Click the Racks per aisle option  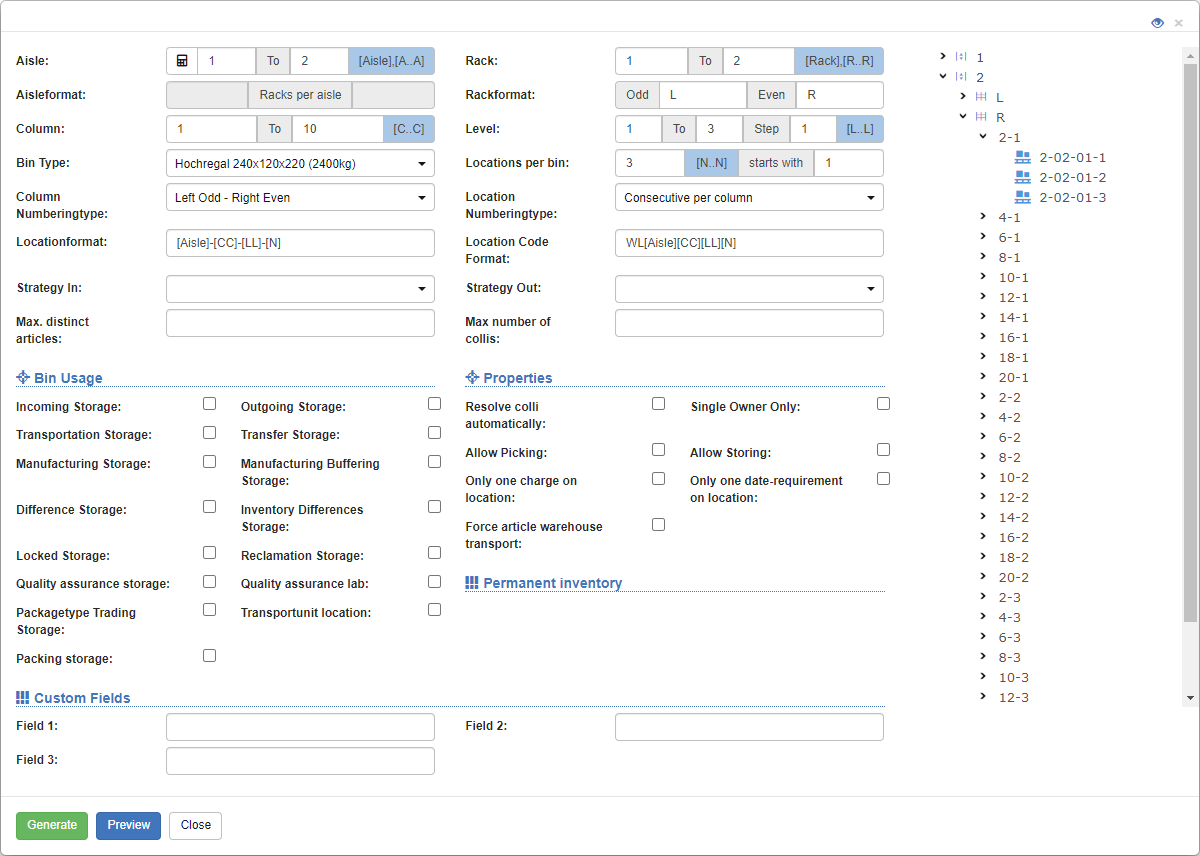299,95
